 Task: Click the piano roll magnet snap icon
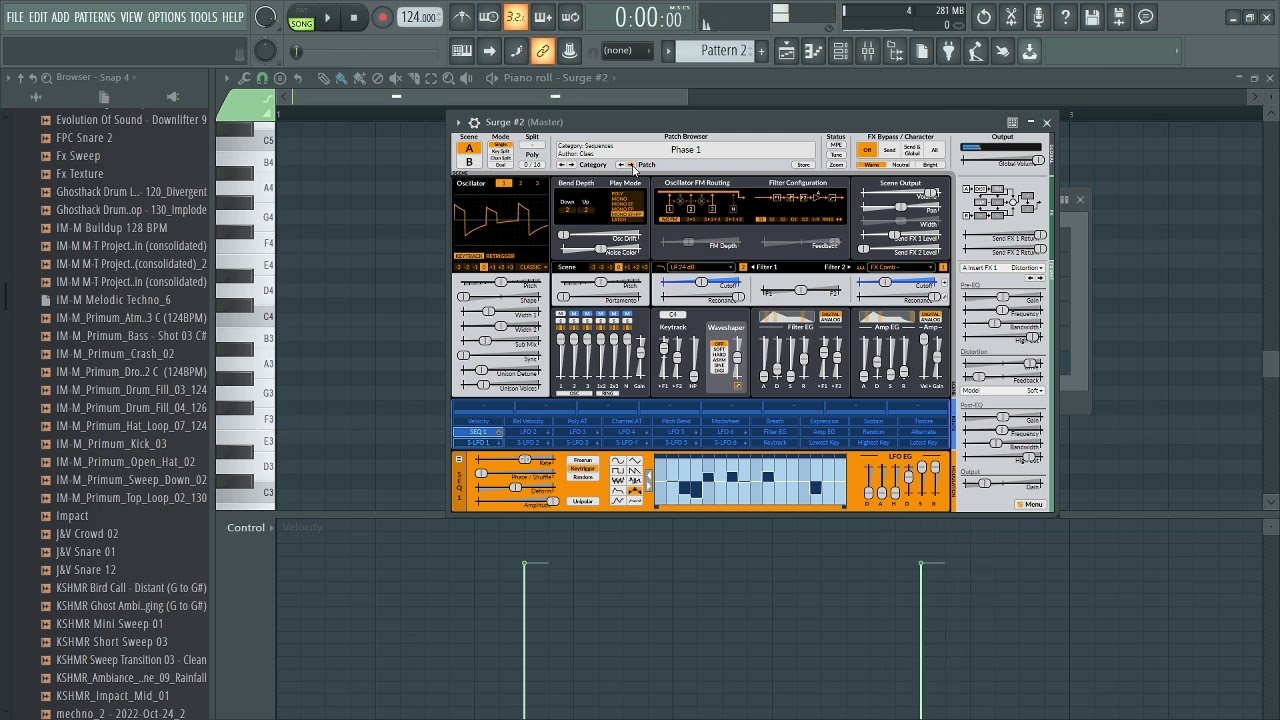coord(262,78)
